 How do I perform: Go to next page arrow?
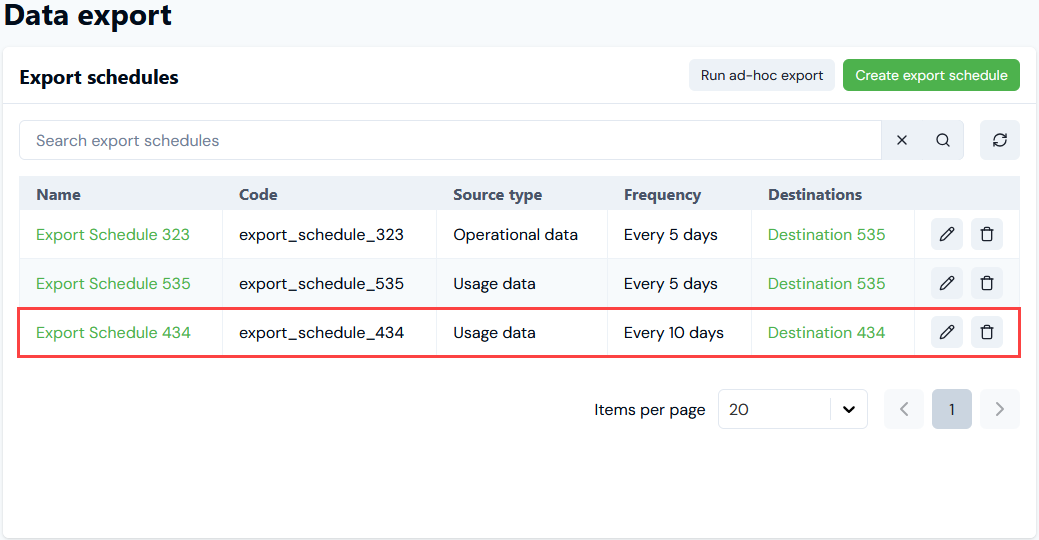[x=999, y=409]
